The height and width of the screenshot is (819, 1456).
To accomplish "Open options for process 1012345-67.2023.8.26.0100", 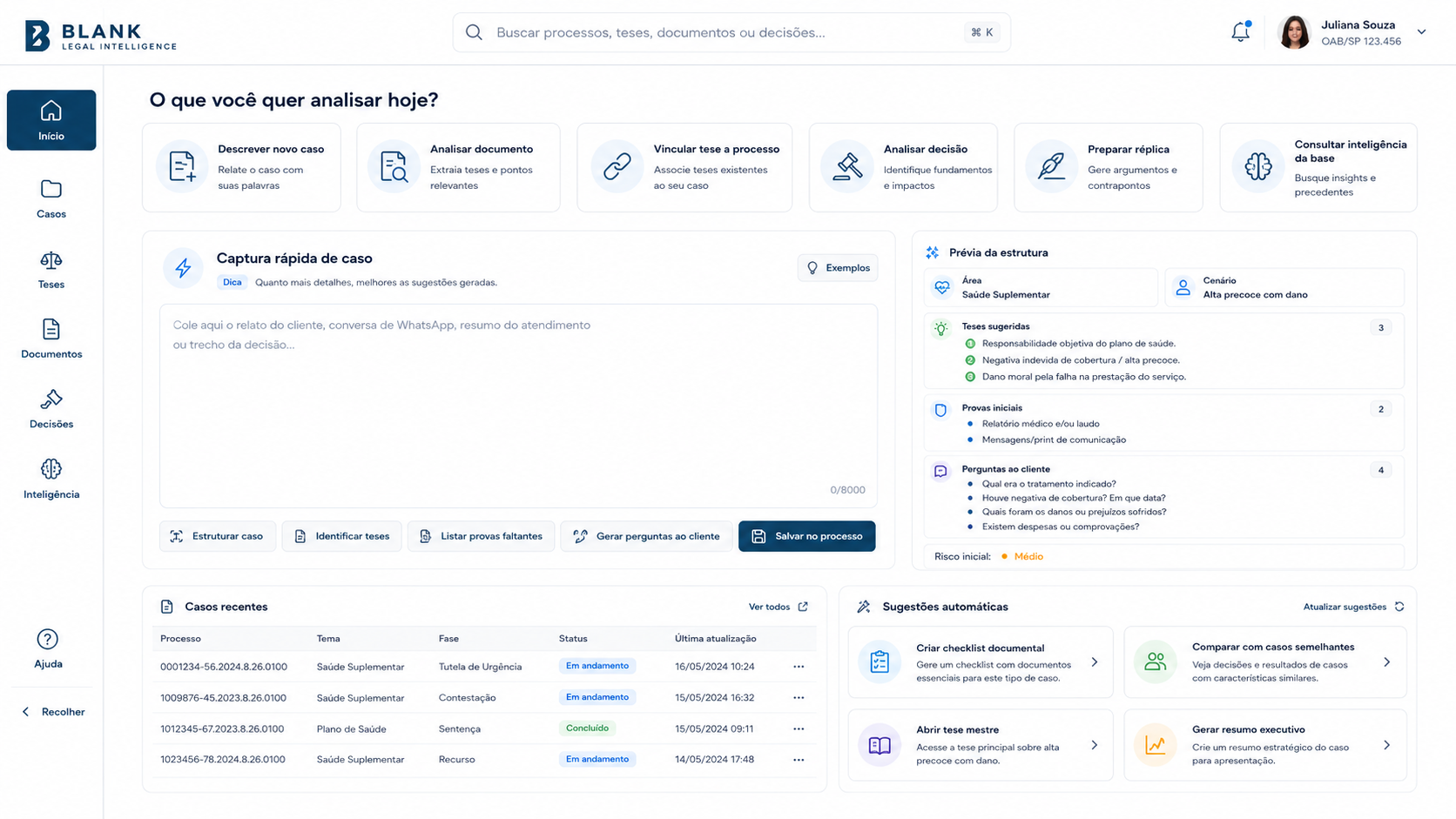I will click(x=799, y=729).
